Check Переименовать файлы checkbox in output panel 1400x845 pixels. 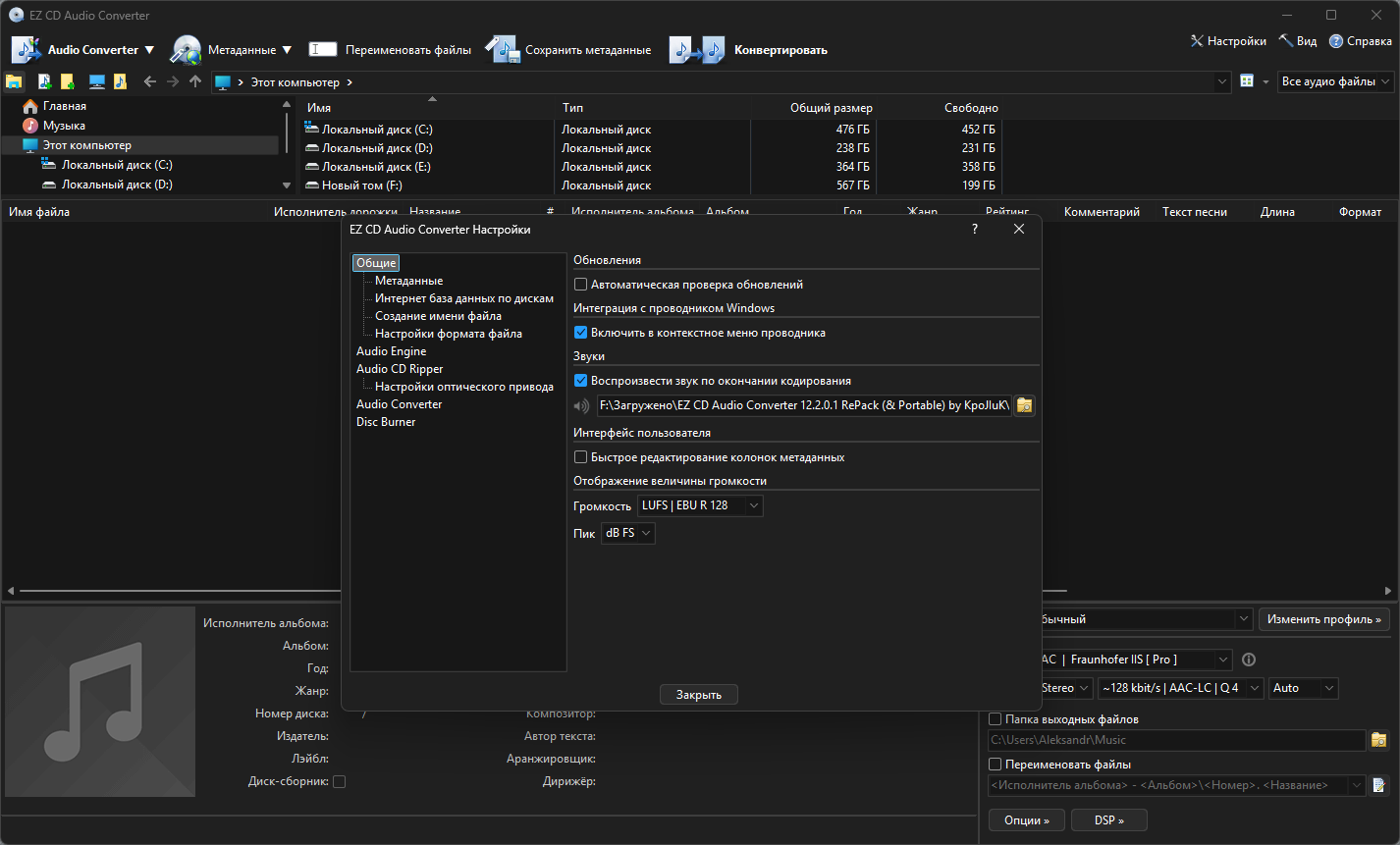click(996, 765)
